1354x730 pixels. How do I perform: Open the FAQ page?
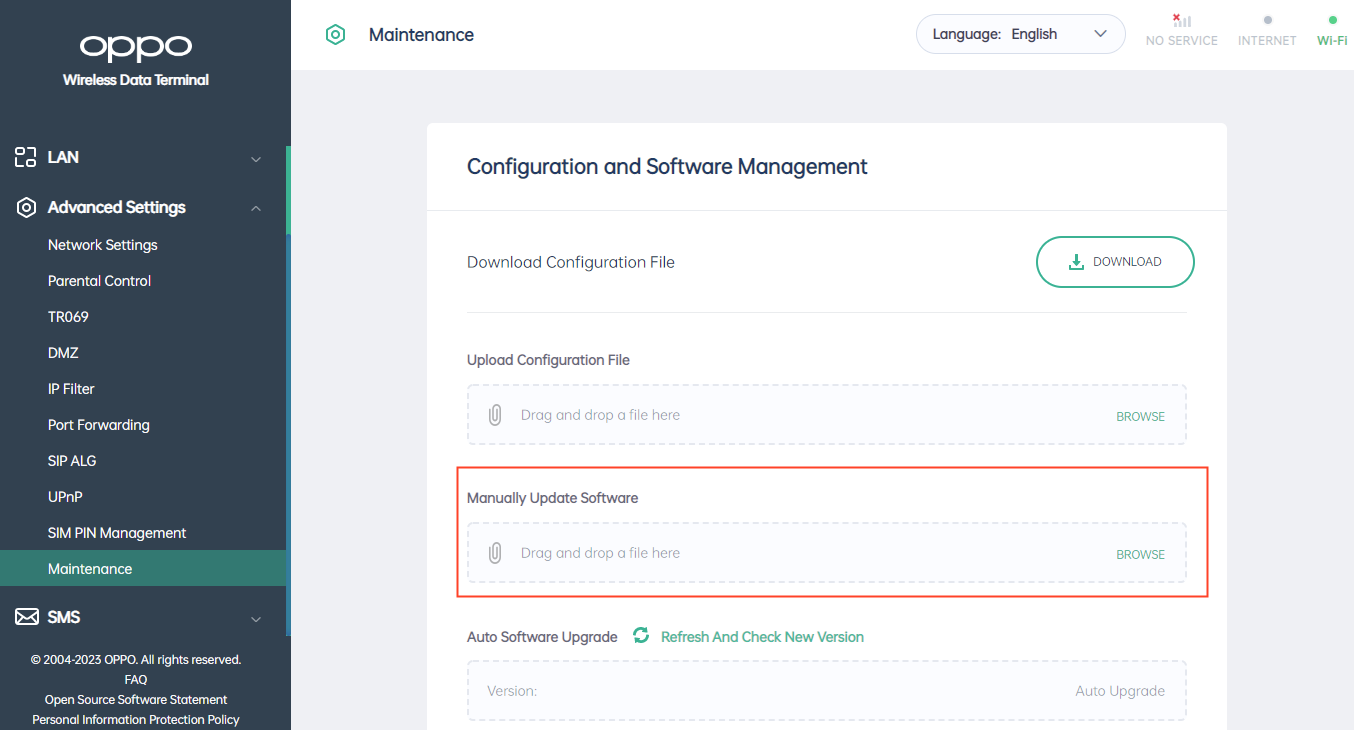pos(135,679)
